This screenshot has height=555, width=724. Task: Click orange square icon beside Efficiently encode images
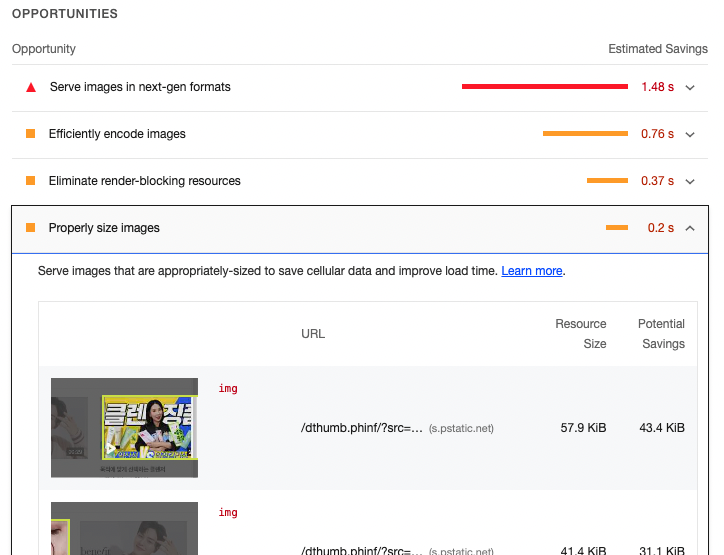pyautogui.click(x=30, y=134)
